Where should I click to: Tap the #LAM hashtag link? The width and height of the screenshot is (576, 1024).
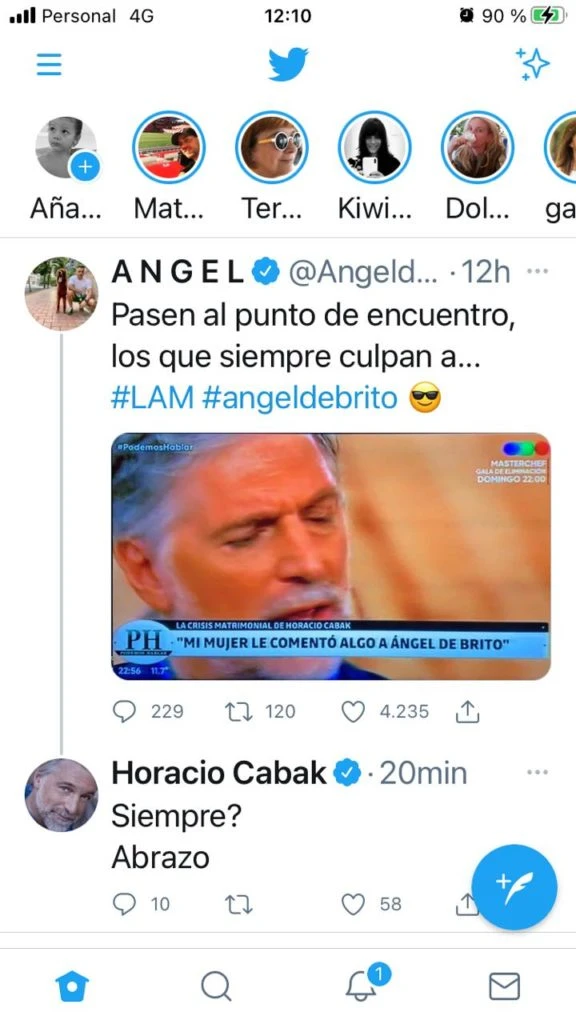[152, 398]
